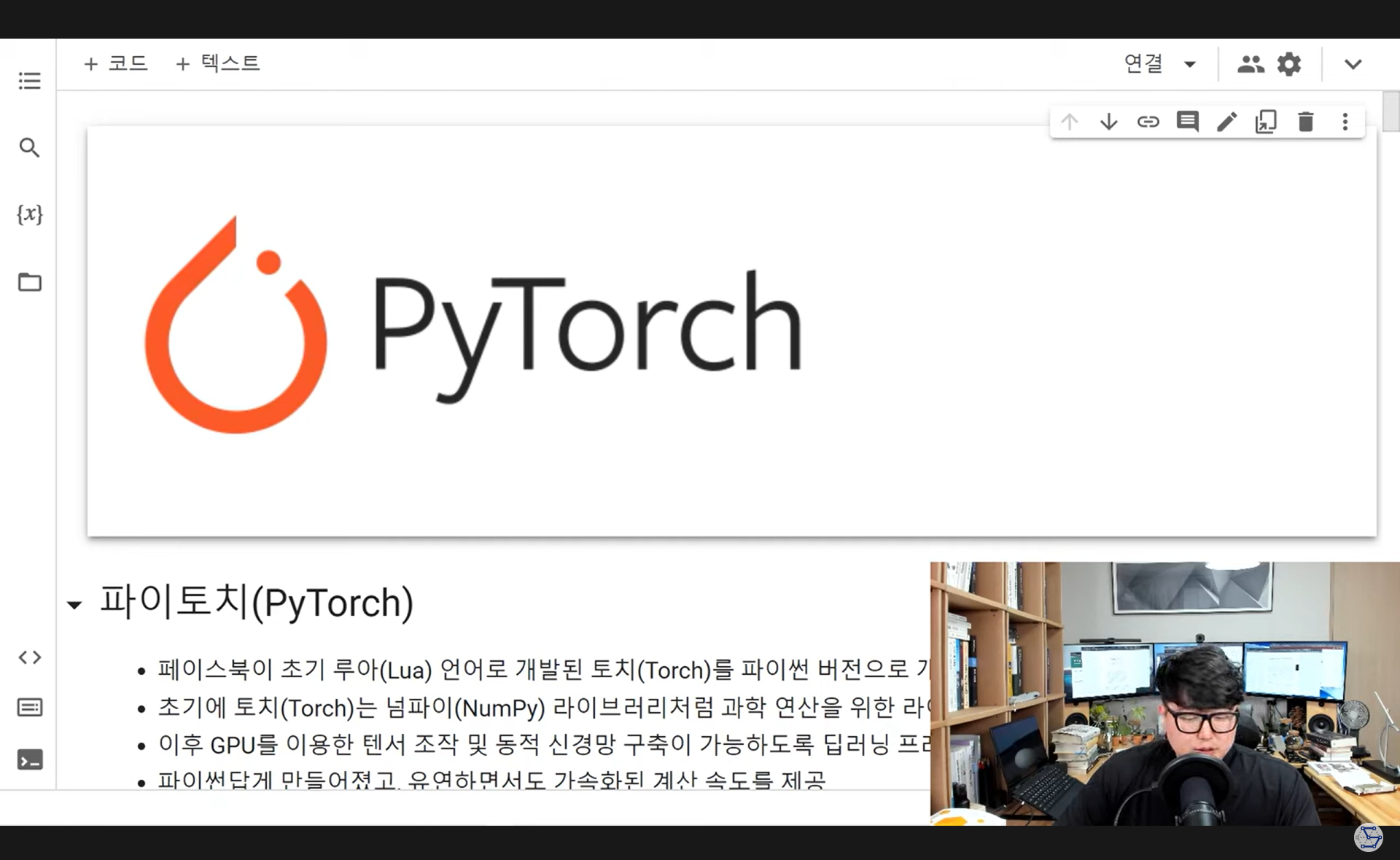Open the variables {x} inspector
This screenshot has height=860, width=1400.
29,214
